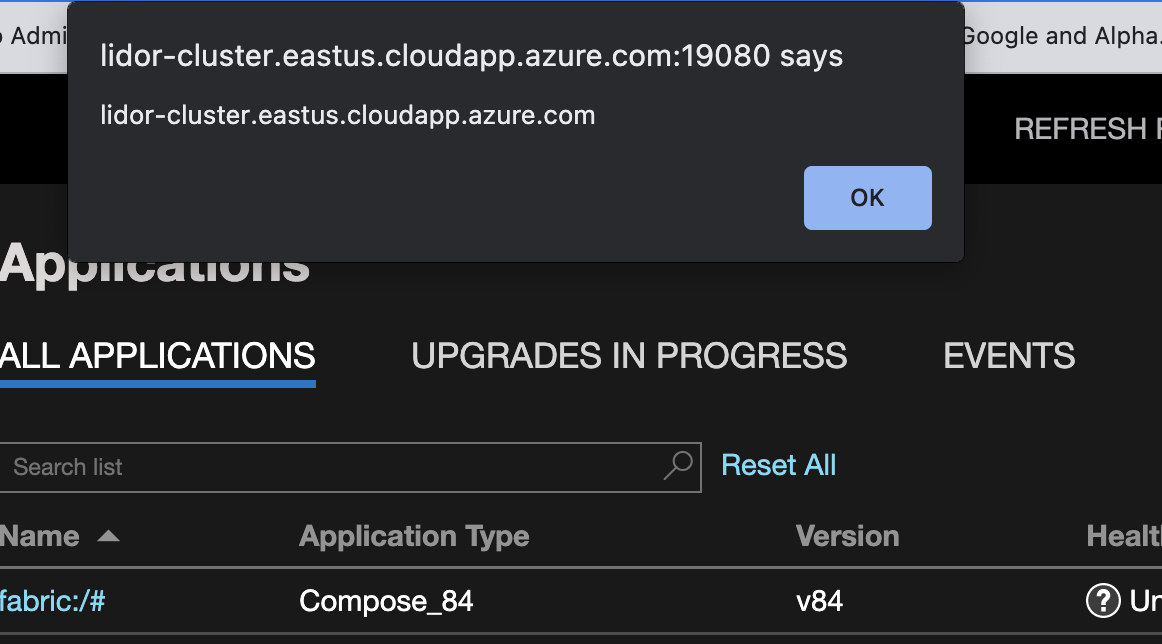The width and height of the screenshot is (1162, 644).
Task: Select the Compose_84 application type cell
Action: (386, 601)
